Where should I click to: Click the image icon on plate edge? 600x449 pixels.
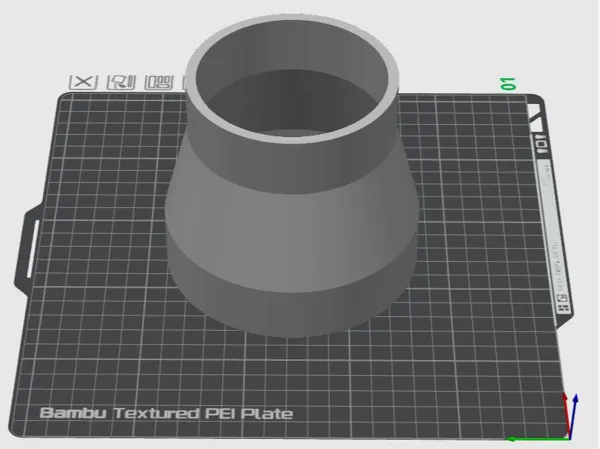point(561,299)
